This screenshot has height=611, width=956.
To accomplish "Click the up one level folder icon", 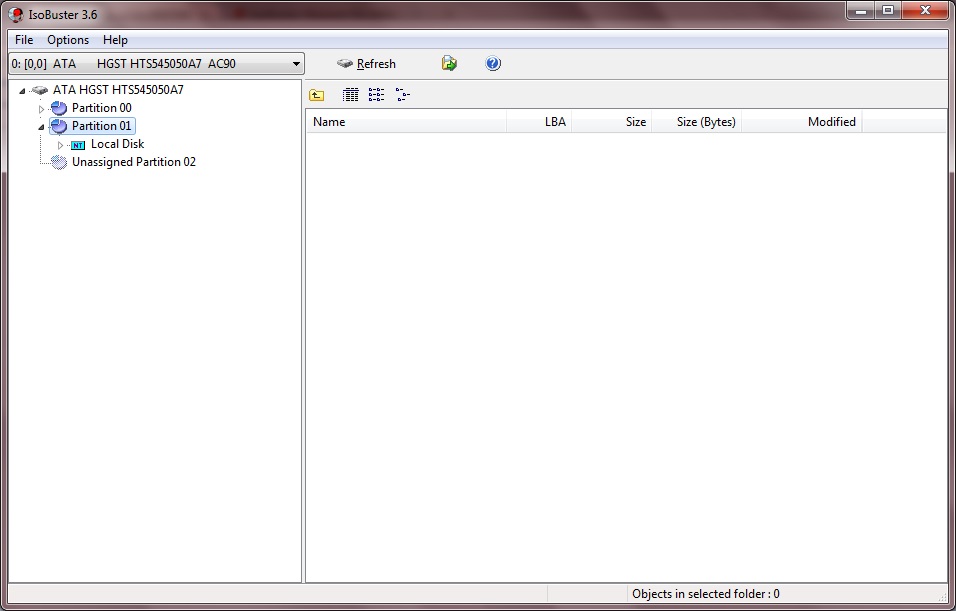I will pos(315,94).
